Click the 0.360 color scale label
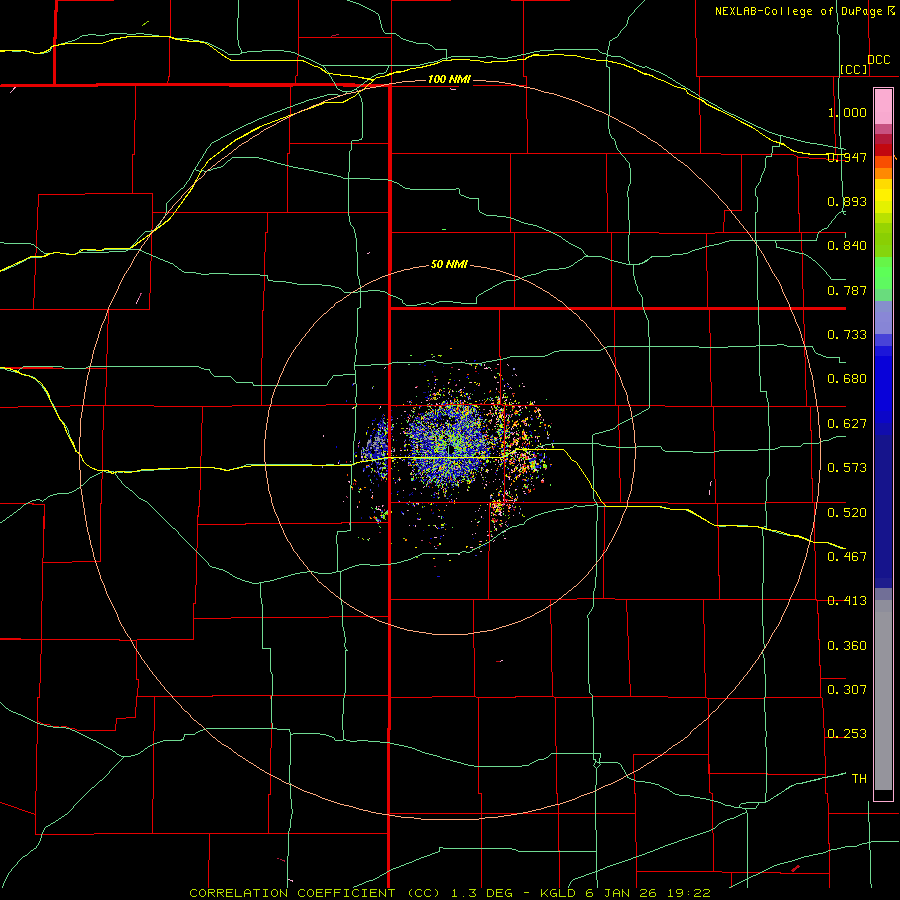Screen dimensions: 900x900 (x=847, y=646)
